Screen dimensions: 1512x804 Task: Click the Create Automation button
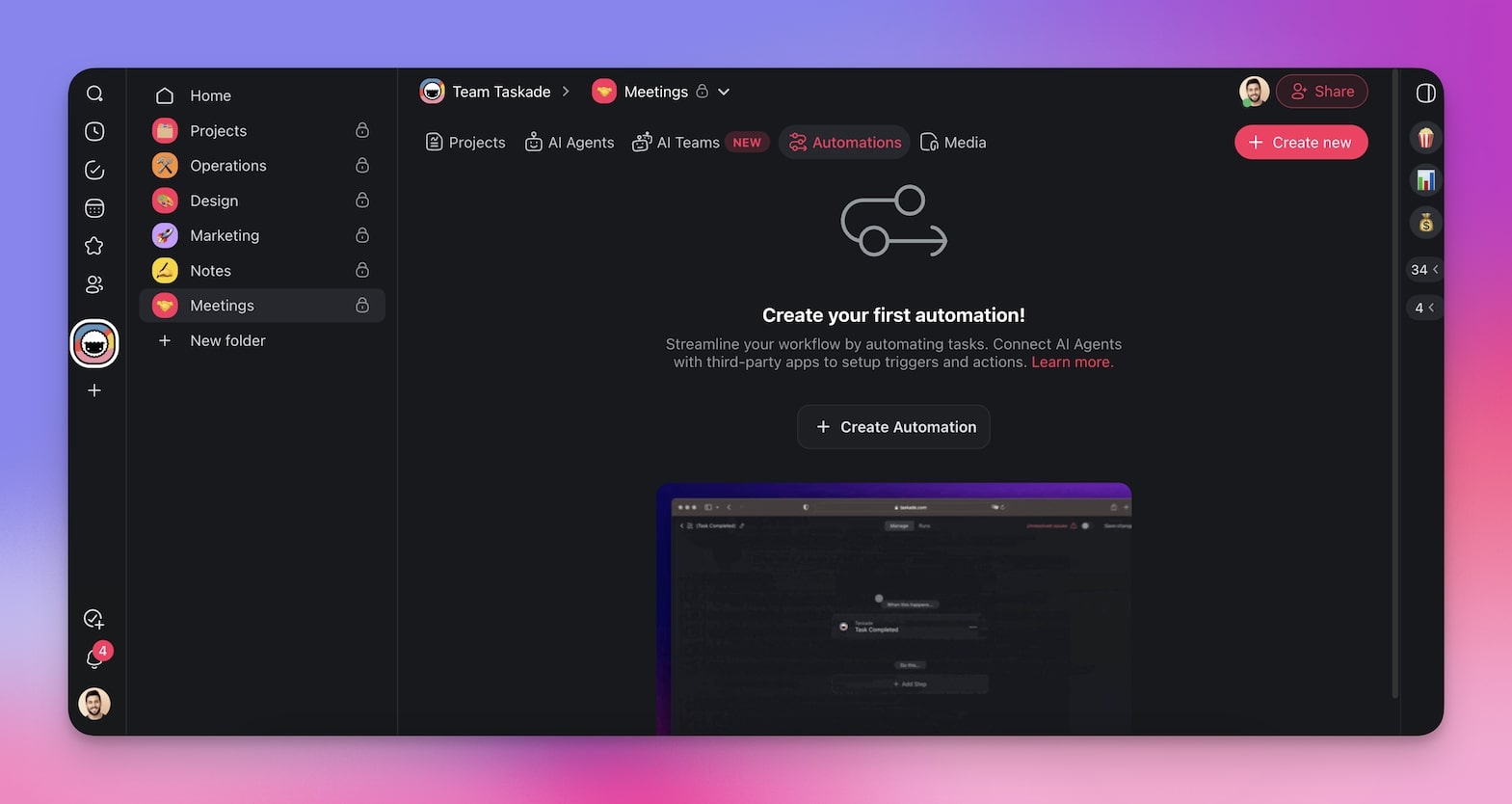(x=893, y=427)
